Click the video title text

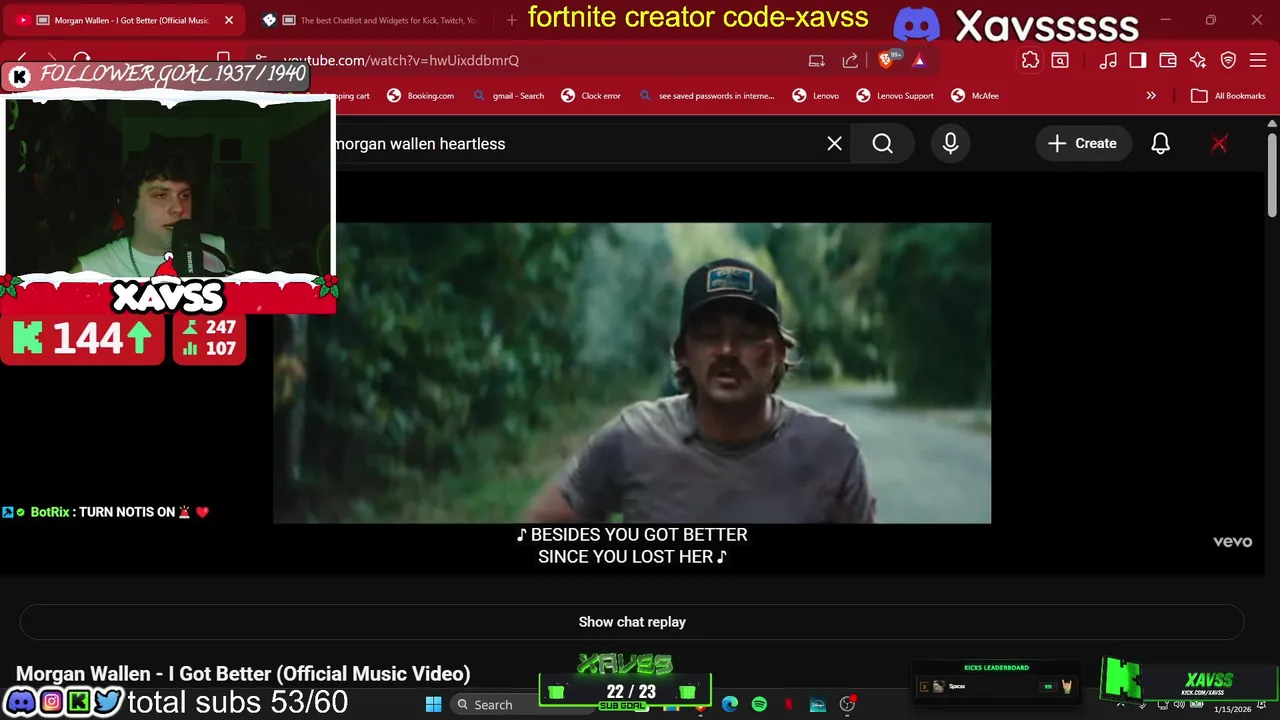click(243, 674)
